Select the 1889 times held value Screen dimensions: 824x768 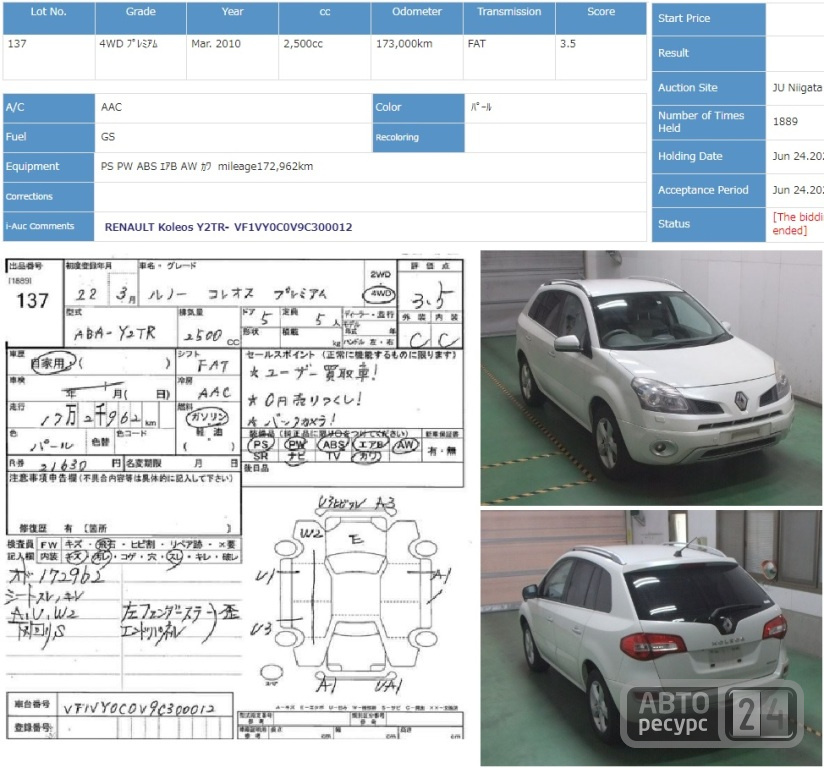[785, 121]
